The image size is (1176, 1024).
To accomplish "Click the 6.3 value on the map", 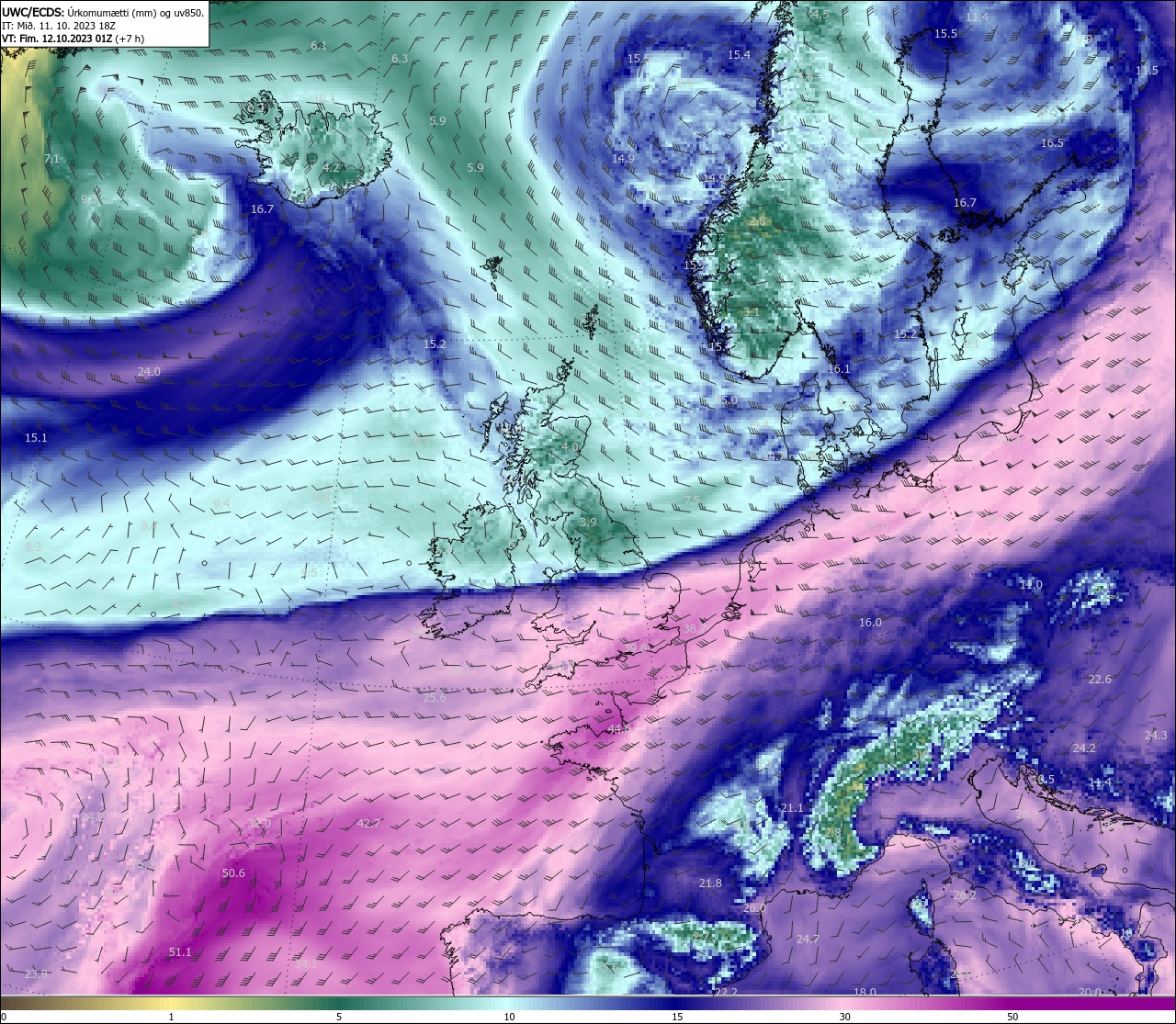I will tap(400, 59).
